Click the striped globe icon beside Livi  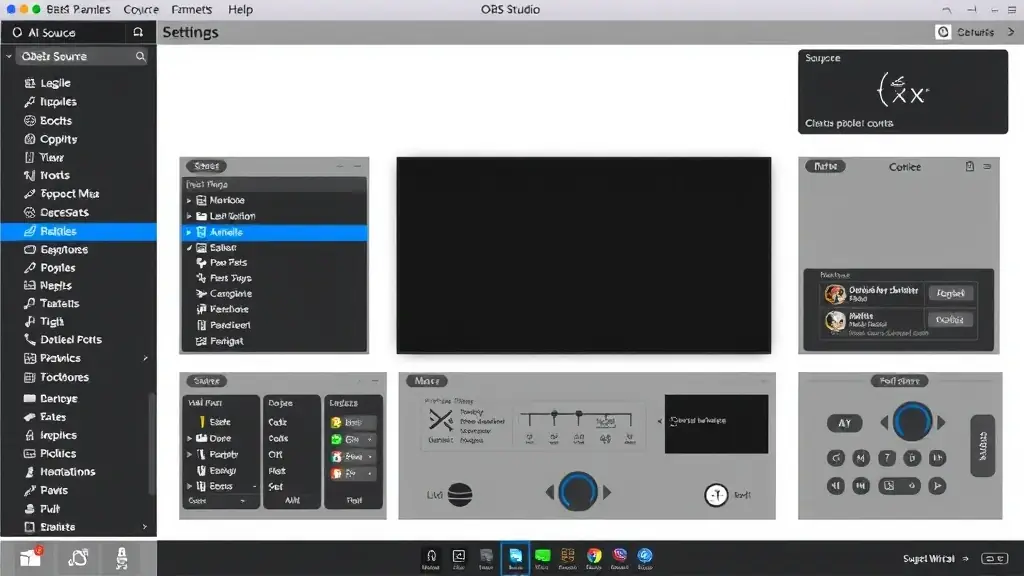point(460,494)
